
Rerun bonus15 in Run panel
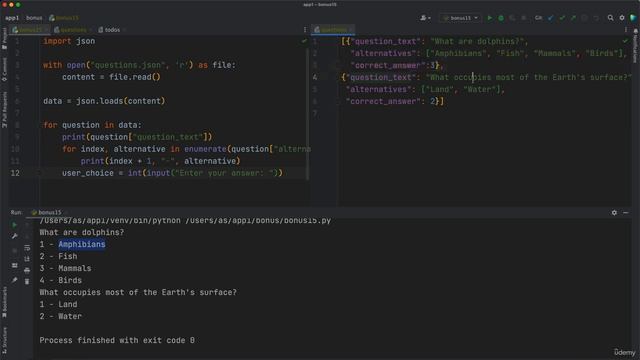click(x=15, y=225)
